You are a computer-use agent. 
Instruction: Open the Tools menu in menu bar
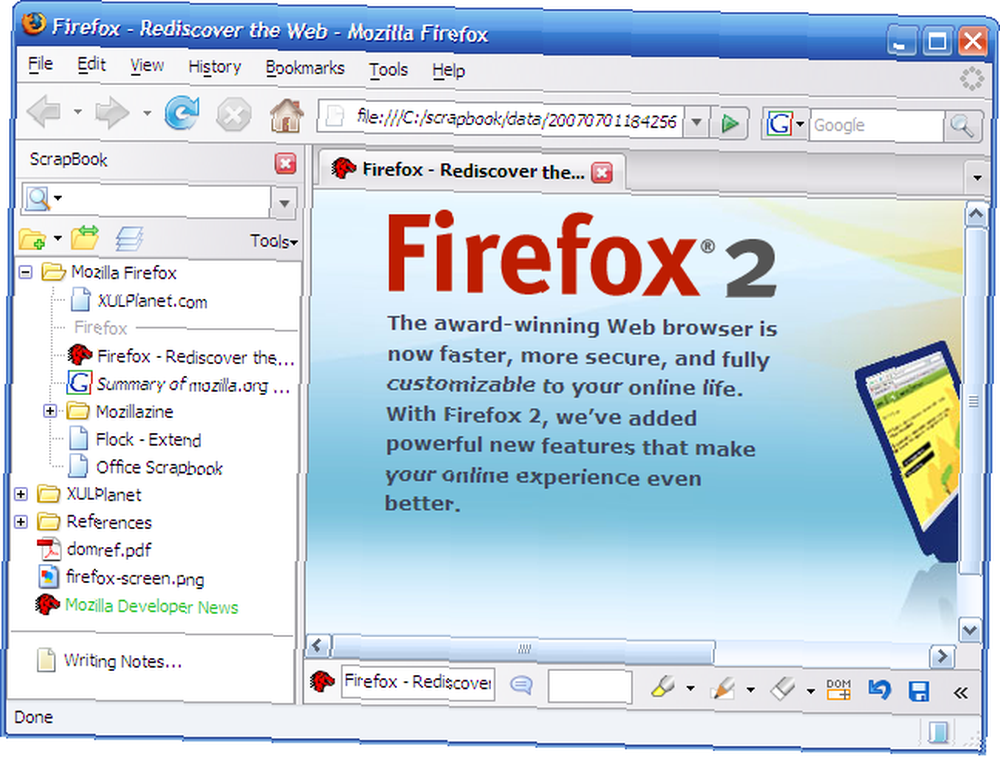pos(388,70)
